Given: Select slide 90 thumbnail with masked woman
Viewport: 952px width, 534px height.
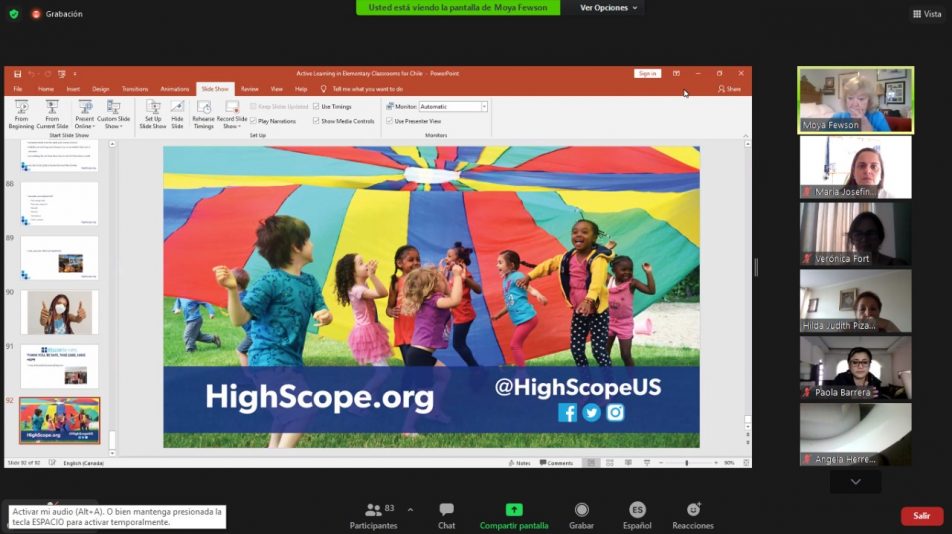Looking at the screenshot, I should [60, 313].
